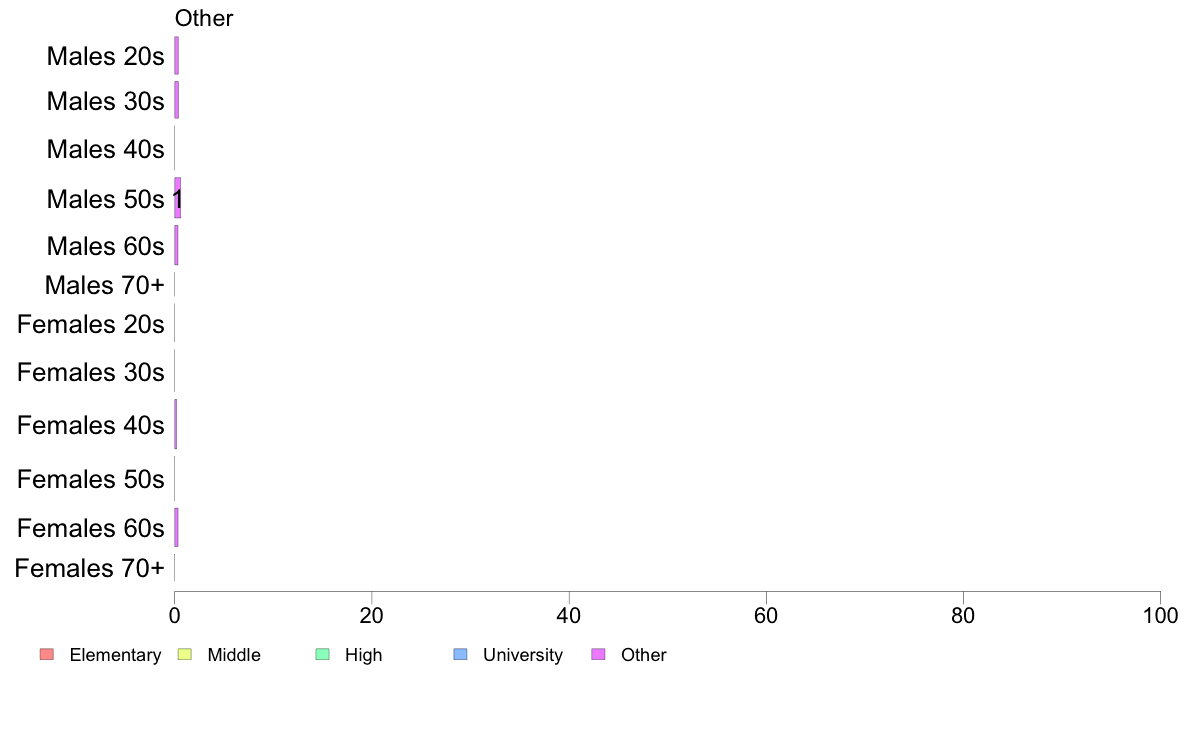The height and width of the screenshot is (736, 1188).
Task: Click the Females 40s thin bar
Action: pos(175,424)
